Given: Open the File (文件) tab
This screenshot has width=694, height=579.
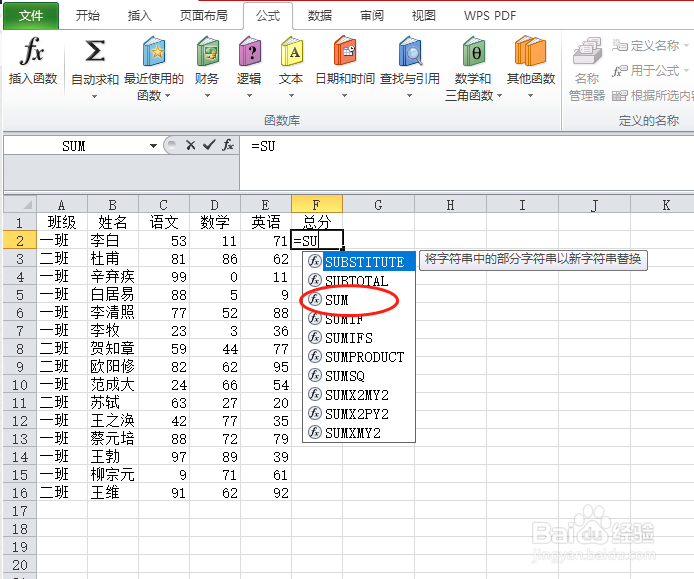Looking at the screenshot, I should [31, 15].
